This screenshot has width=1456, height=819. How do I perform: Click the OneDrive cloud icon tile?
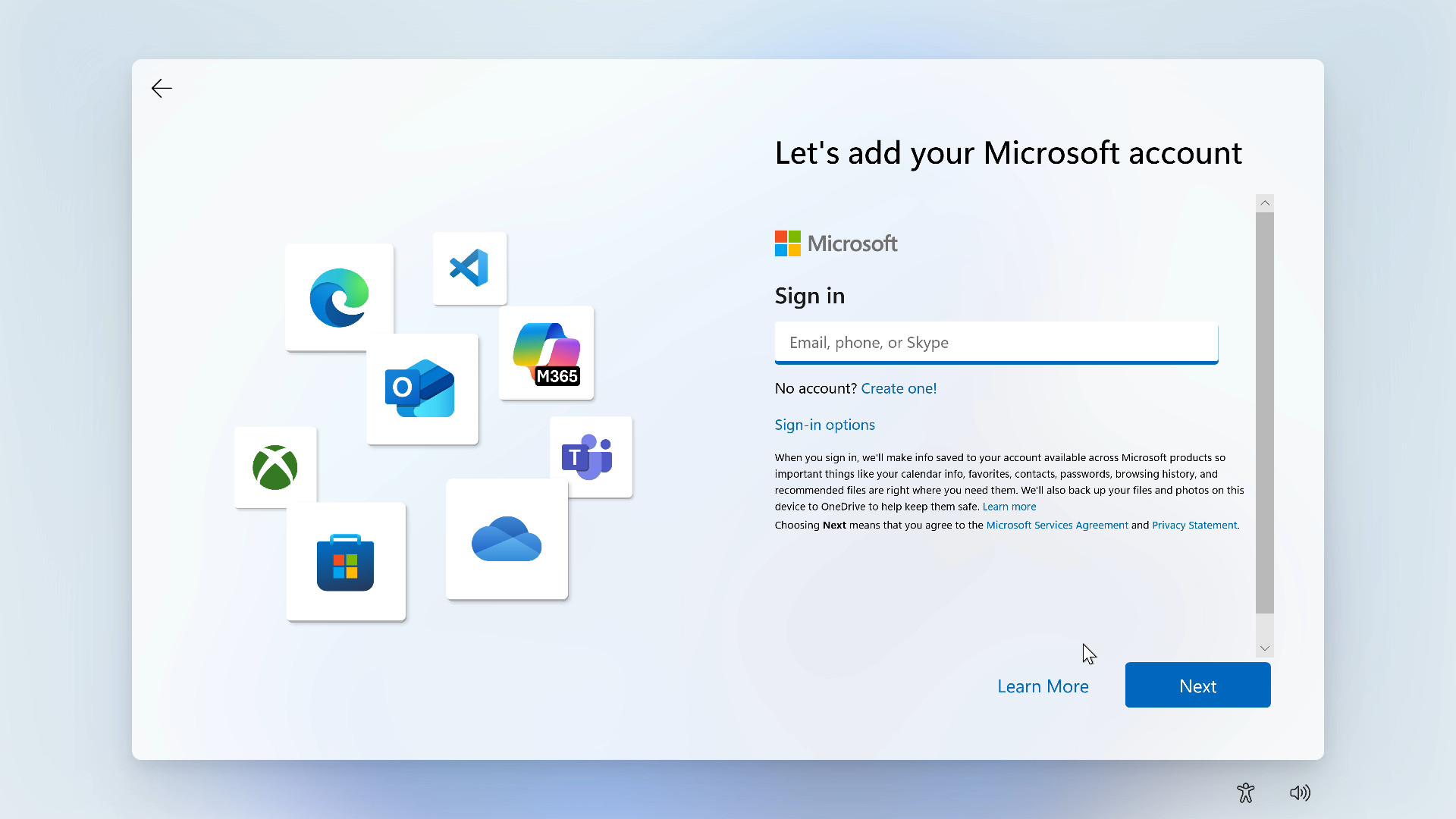click(507, 539)
